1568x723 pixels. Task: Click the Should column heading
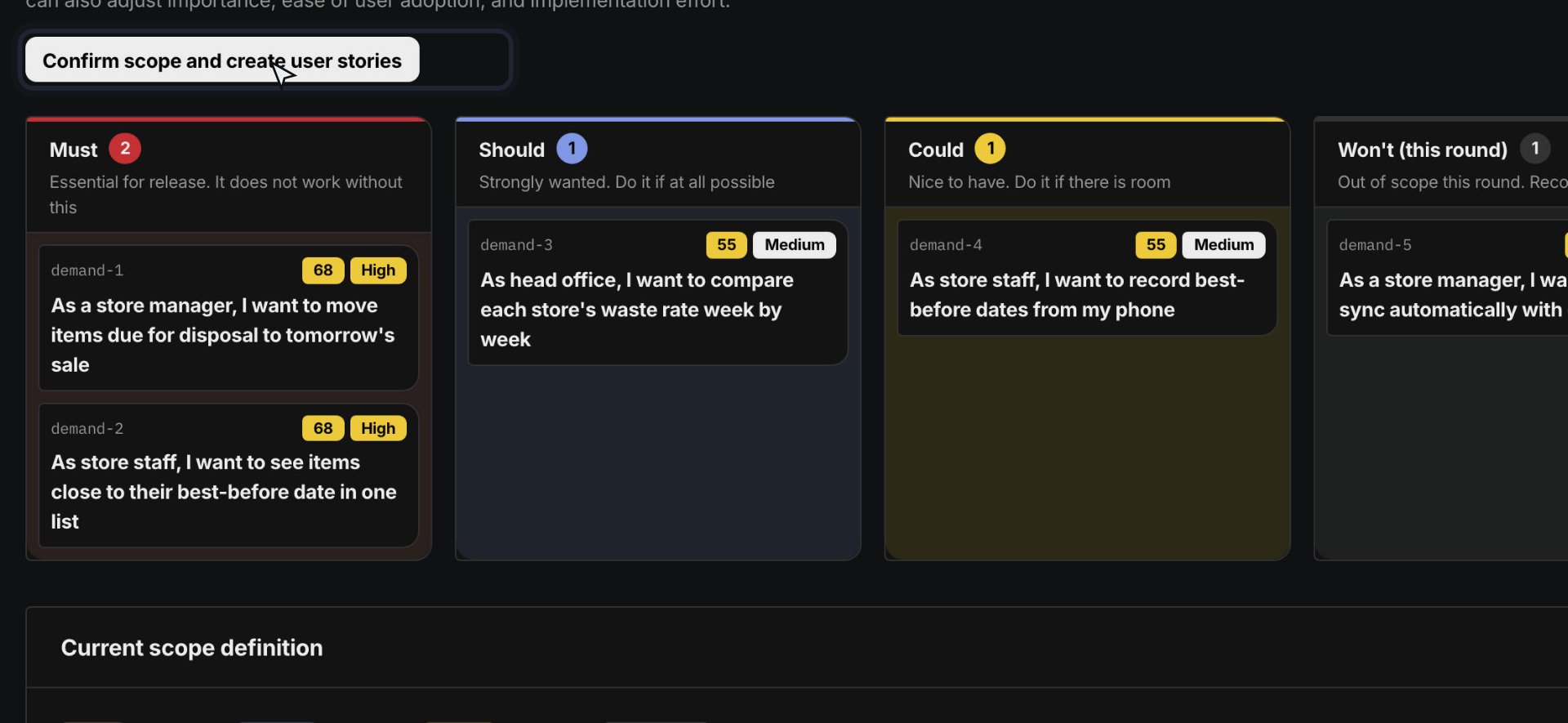(511, 150)
